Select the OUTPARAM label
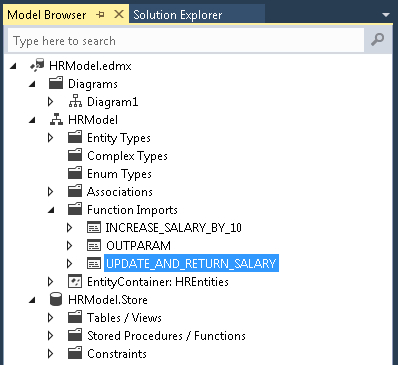This screenshot has width=398, height=365. (138, 246)
